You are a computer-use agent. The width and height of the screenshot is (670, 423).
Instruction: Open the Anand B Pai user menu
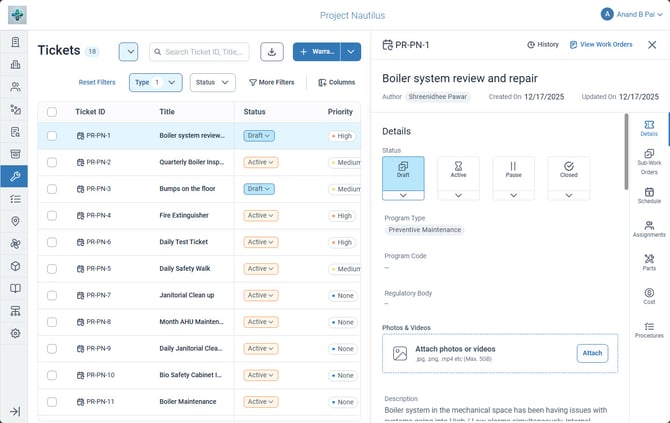[632, 15]
